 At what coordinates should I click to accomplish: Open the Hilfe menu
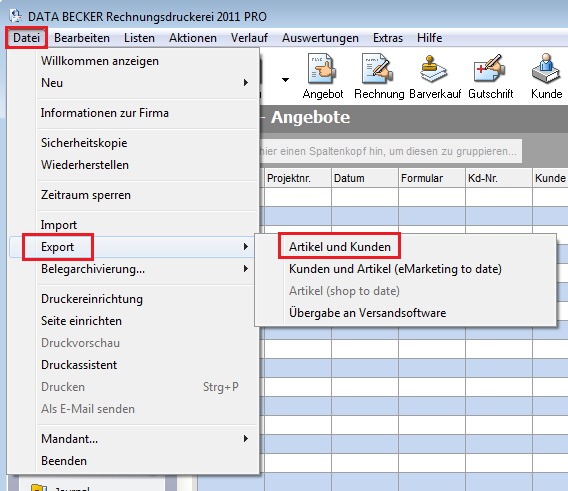pyautogui.click(x=430, y=38)
